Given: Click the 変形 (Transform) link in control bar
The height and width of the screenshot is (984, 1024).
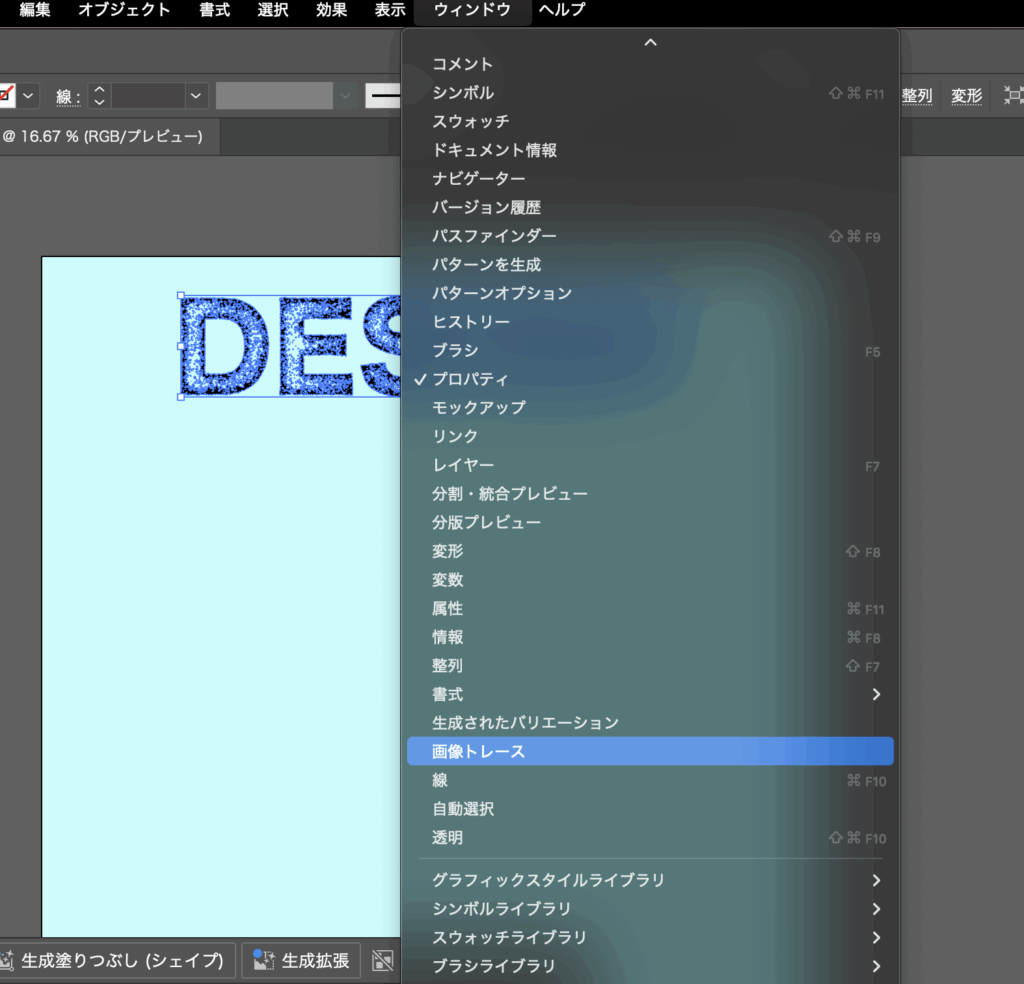Looking at the screenshot, I should 966,96.
